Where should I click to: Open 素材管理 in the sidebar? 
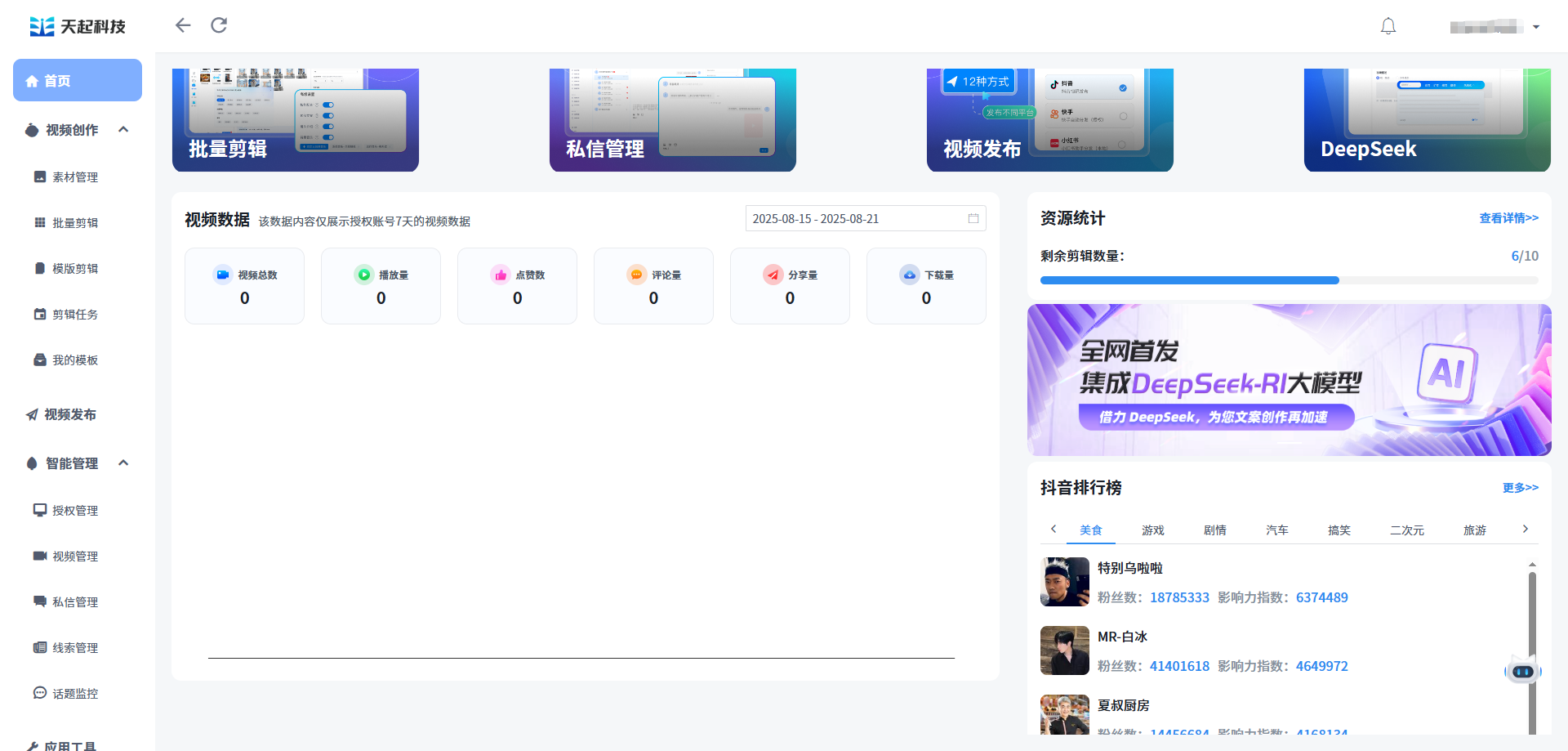pos(74,177)
